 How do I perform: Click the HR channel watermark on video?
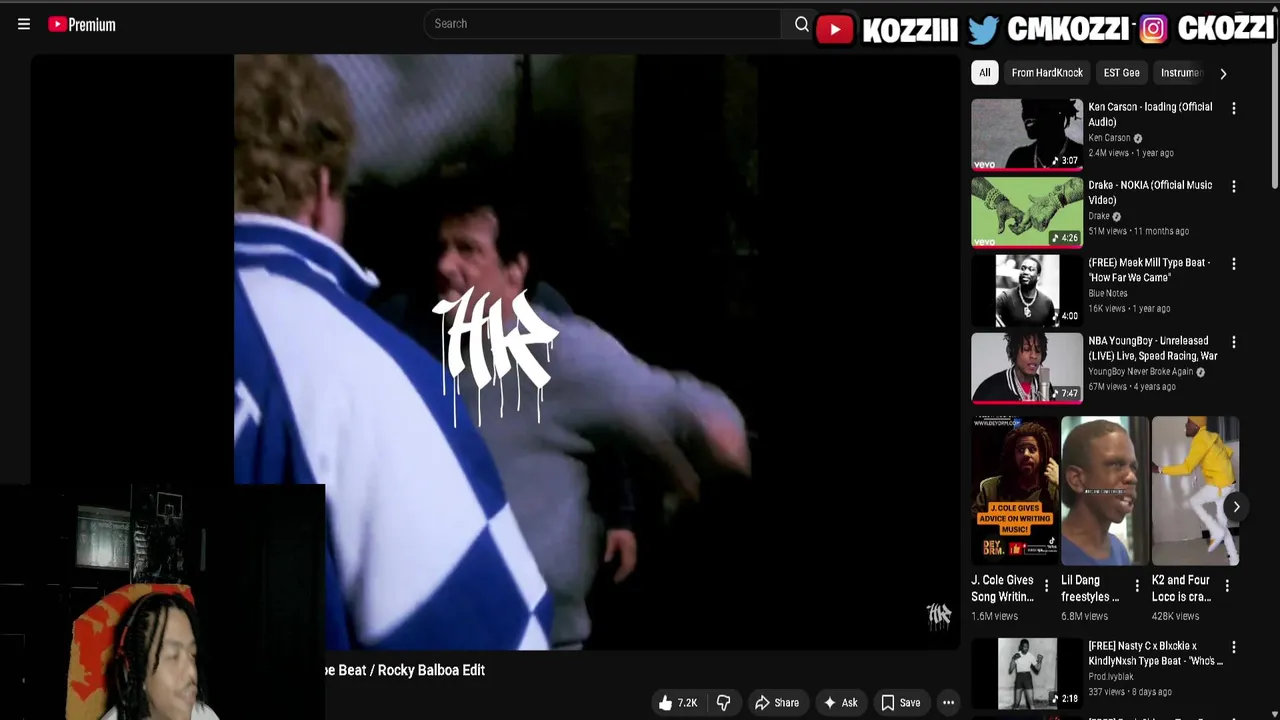[938, 615]
